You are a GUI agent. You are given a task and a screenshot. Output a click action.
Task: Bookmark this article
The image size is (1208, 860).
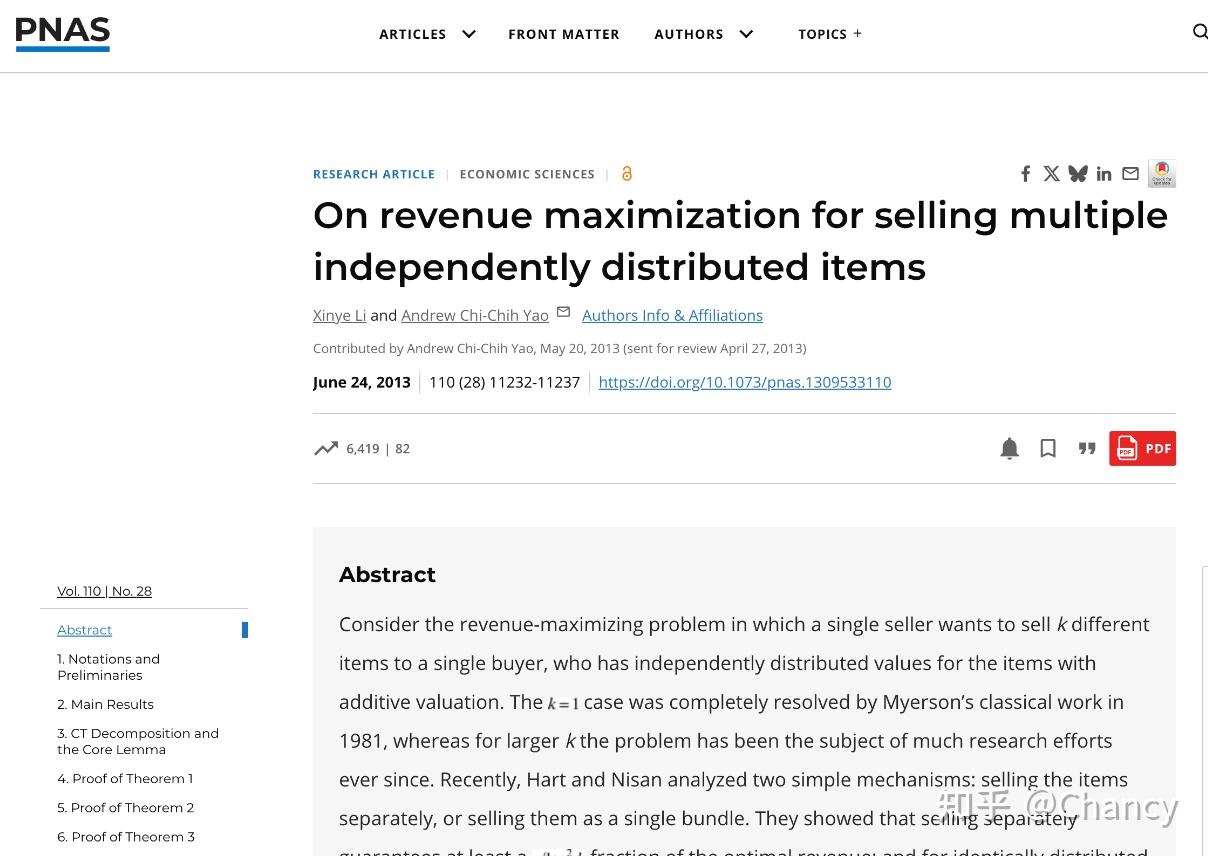point(1048,449)
